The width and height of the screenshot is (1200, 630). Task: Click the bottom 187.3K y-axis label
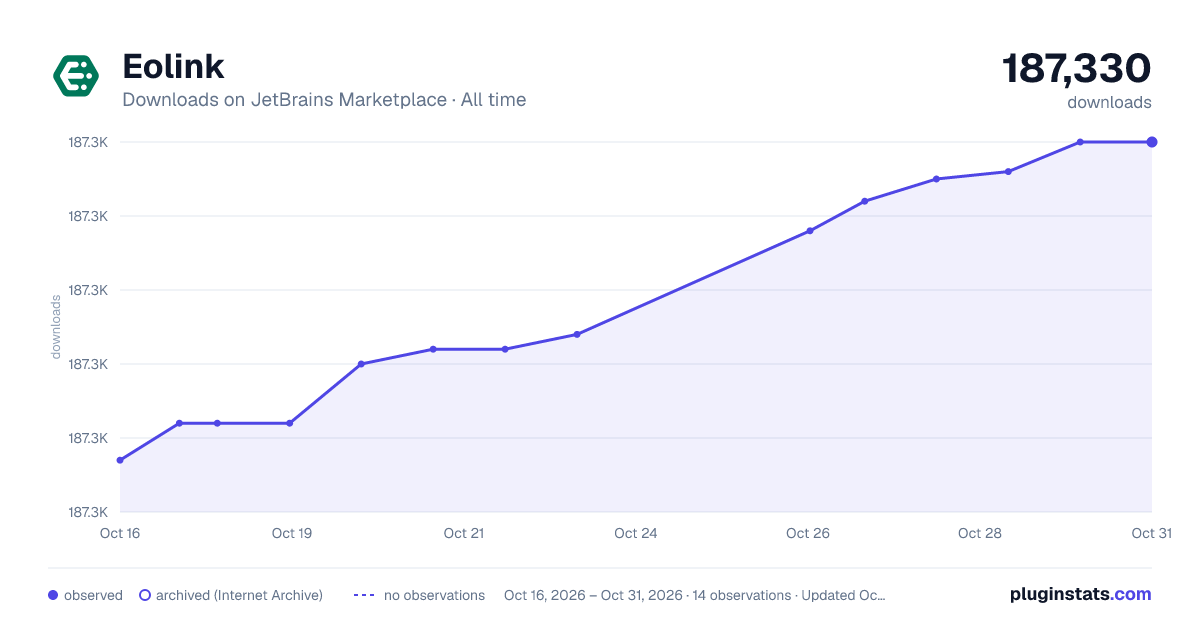88,512
